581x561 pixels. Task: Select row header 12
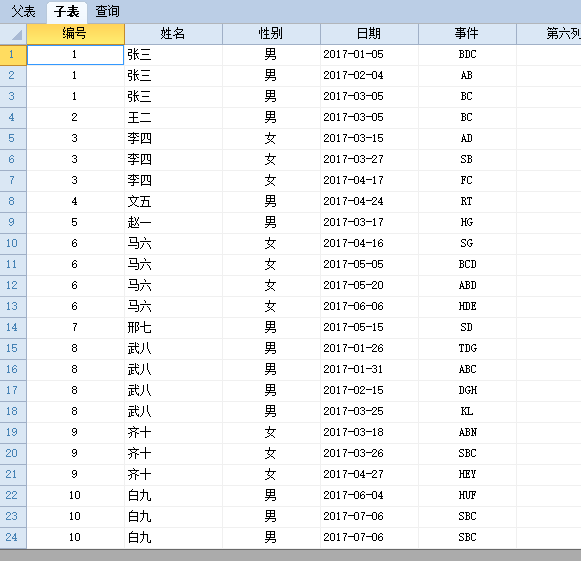point(13,285)
